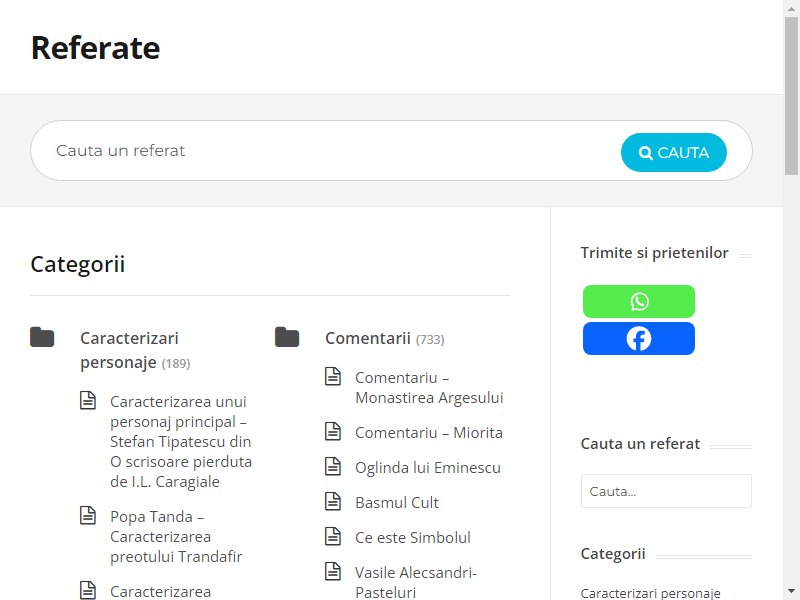
Task: Click the blue CAUTA search button
Action: click(673, 152)
